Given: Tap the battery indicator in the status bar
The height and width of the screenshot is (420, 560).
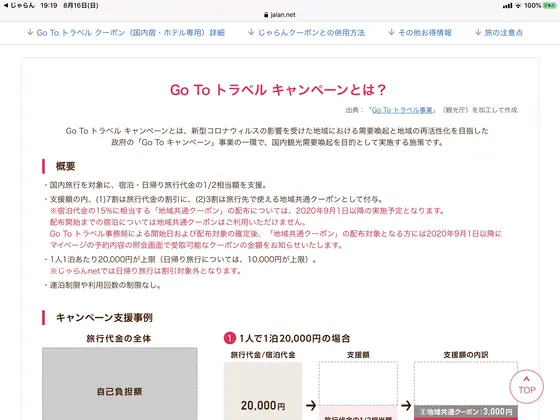Looking at the screenshot, I should (x=549, y=5).
